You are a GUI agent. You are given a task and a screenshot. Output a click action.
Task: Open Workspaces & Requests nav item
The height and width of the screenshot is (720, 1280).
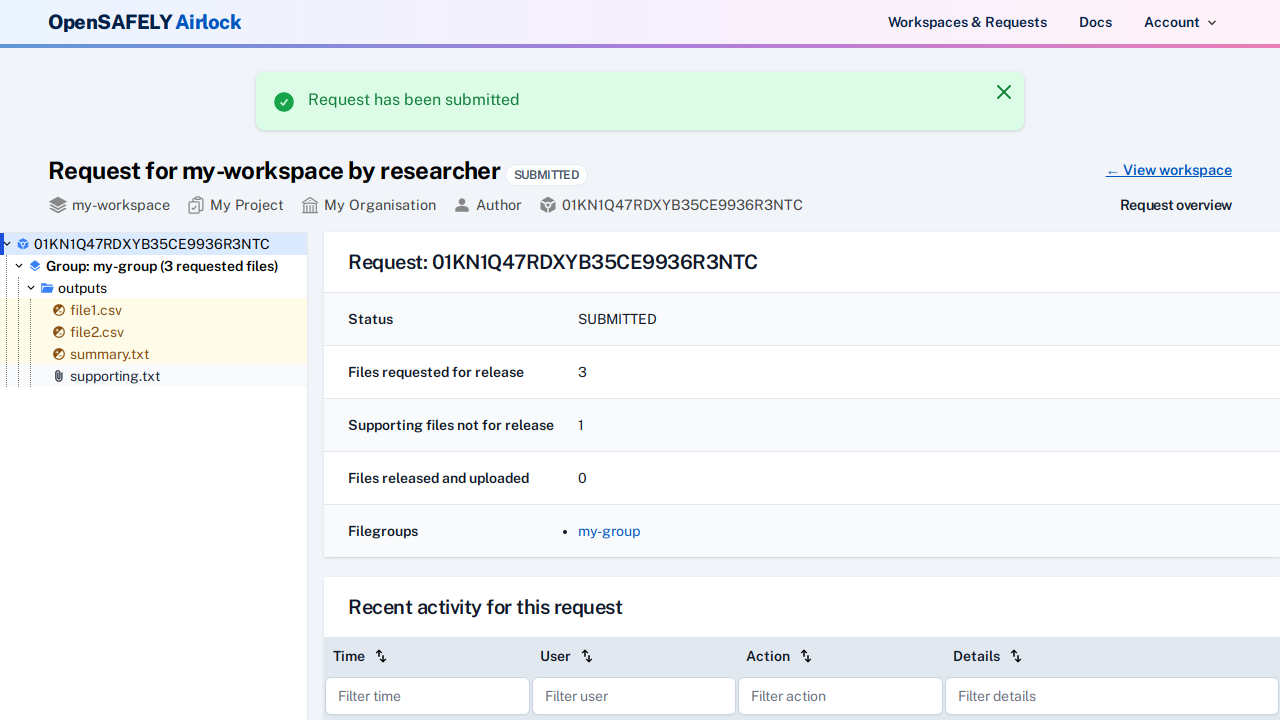[967, 22]
